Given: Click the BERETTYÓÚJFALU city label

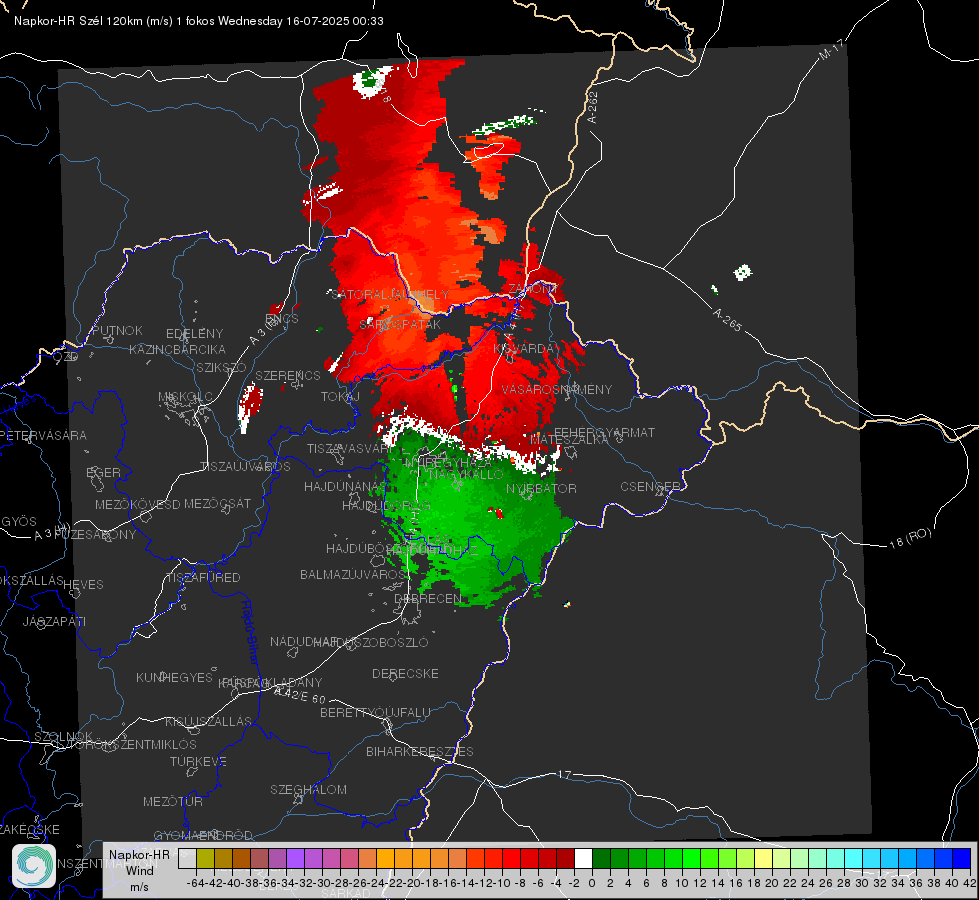Looking at the screenshot, I should tap(375, 713).
